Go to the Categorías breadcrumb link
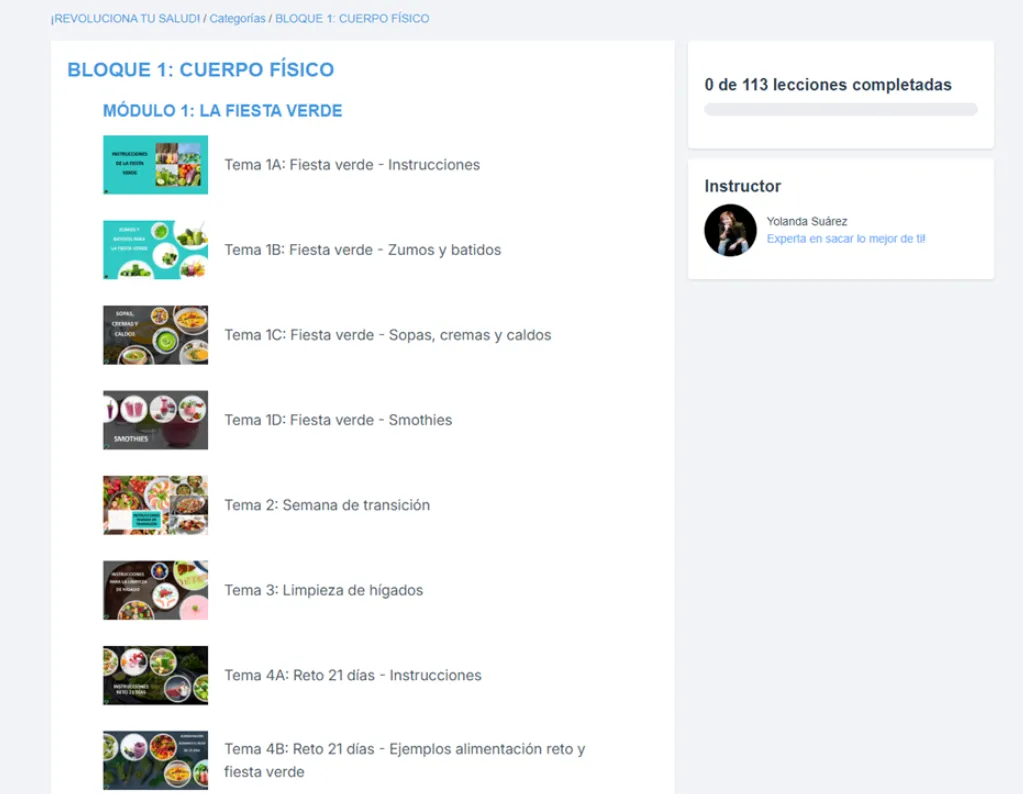The height and width of the screenshot is (794, 1023). [x=237, y=18]
